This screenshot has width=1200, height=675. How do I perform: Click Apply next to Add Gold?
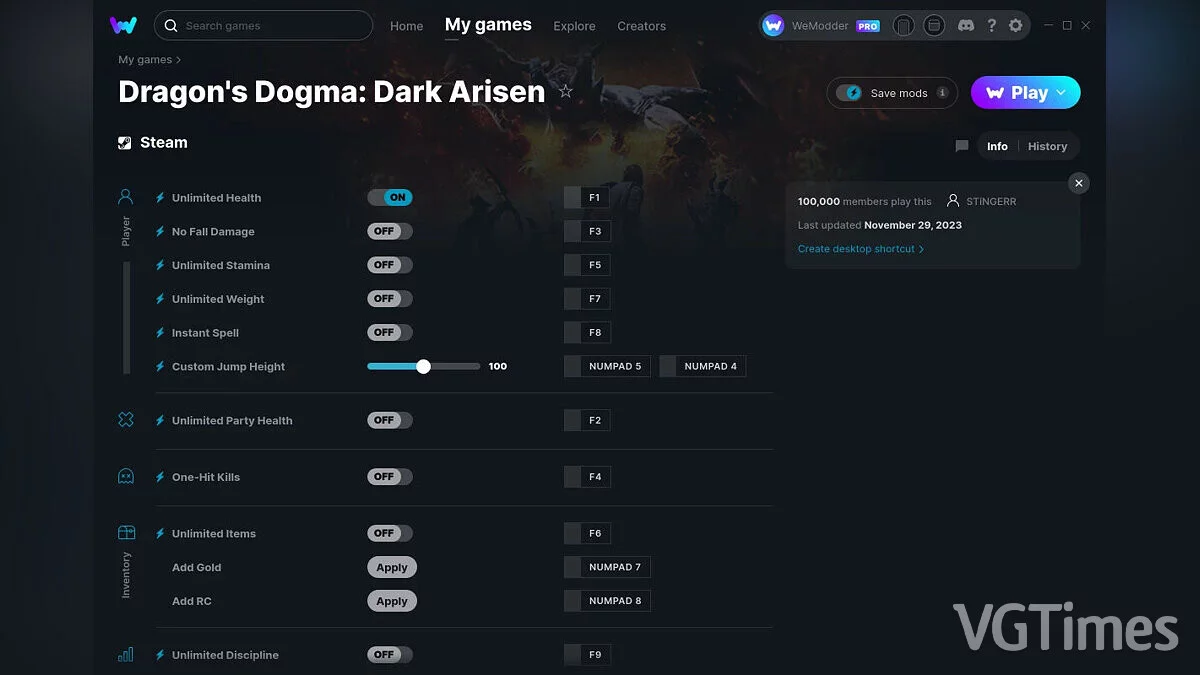tap(391, 567)
